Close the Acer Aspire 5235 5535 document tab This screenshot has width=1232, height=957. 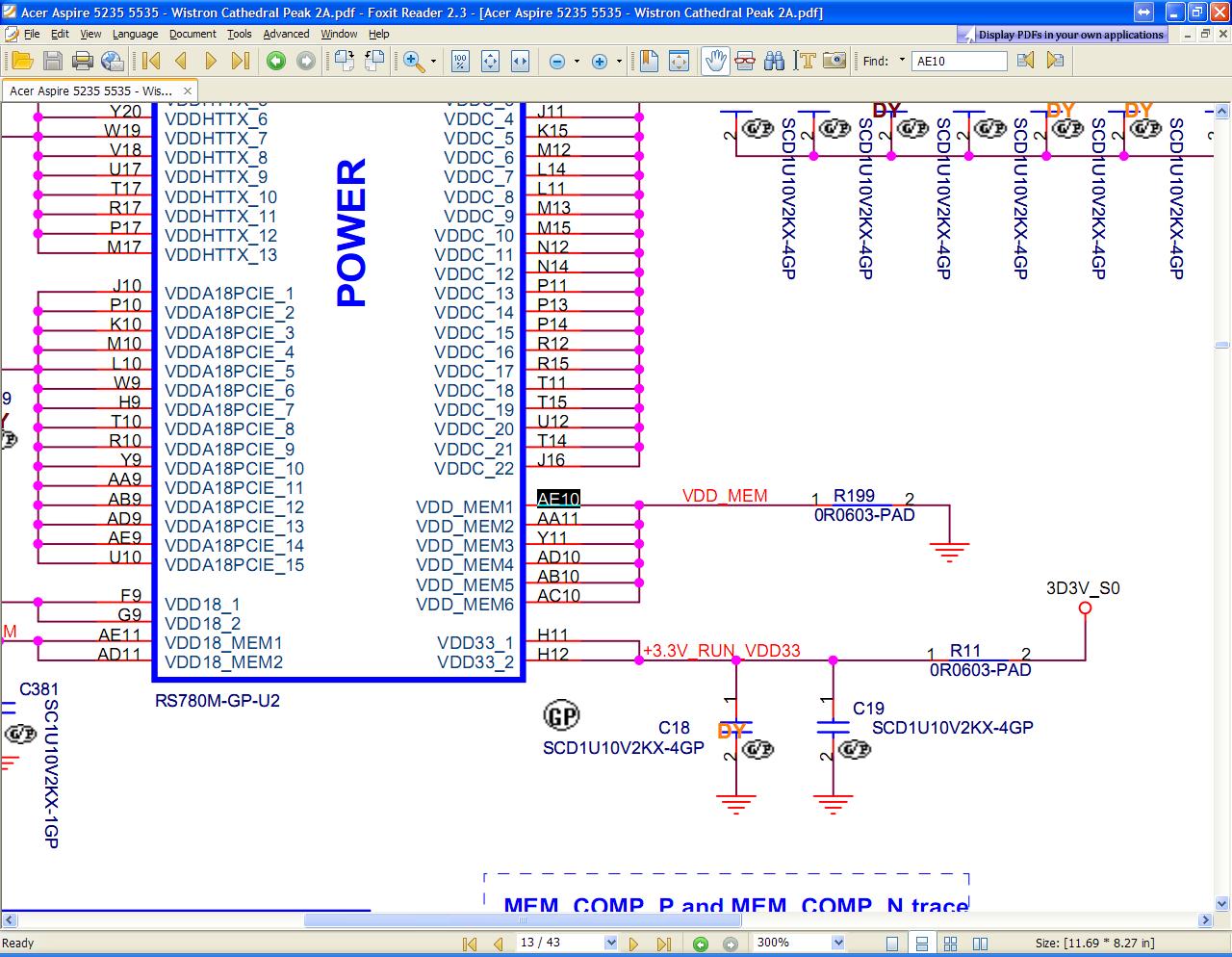188,91
